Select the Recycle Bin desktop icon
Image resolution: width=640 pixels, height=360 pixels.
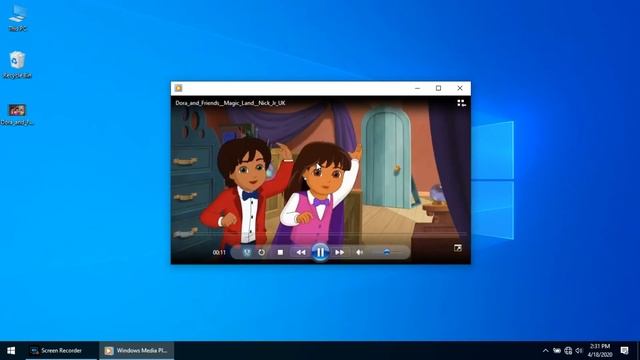(17, 64)
